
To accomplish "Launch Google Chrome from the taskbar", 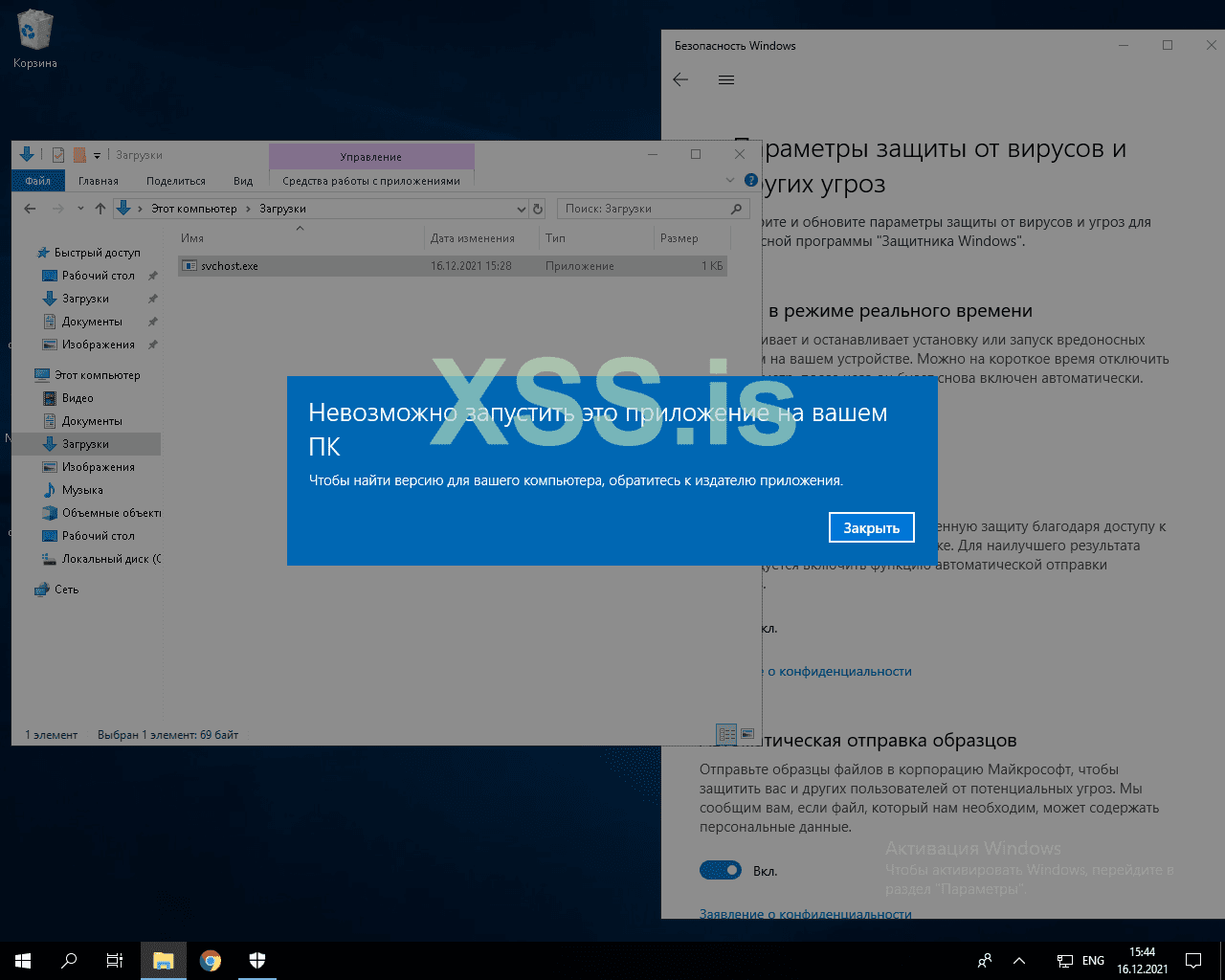I will click(211, 961).
